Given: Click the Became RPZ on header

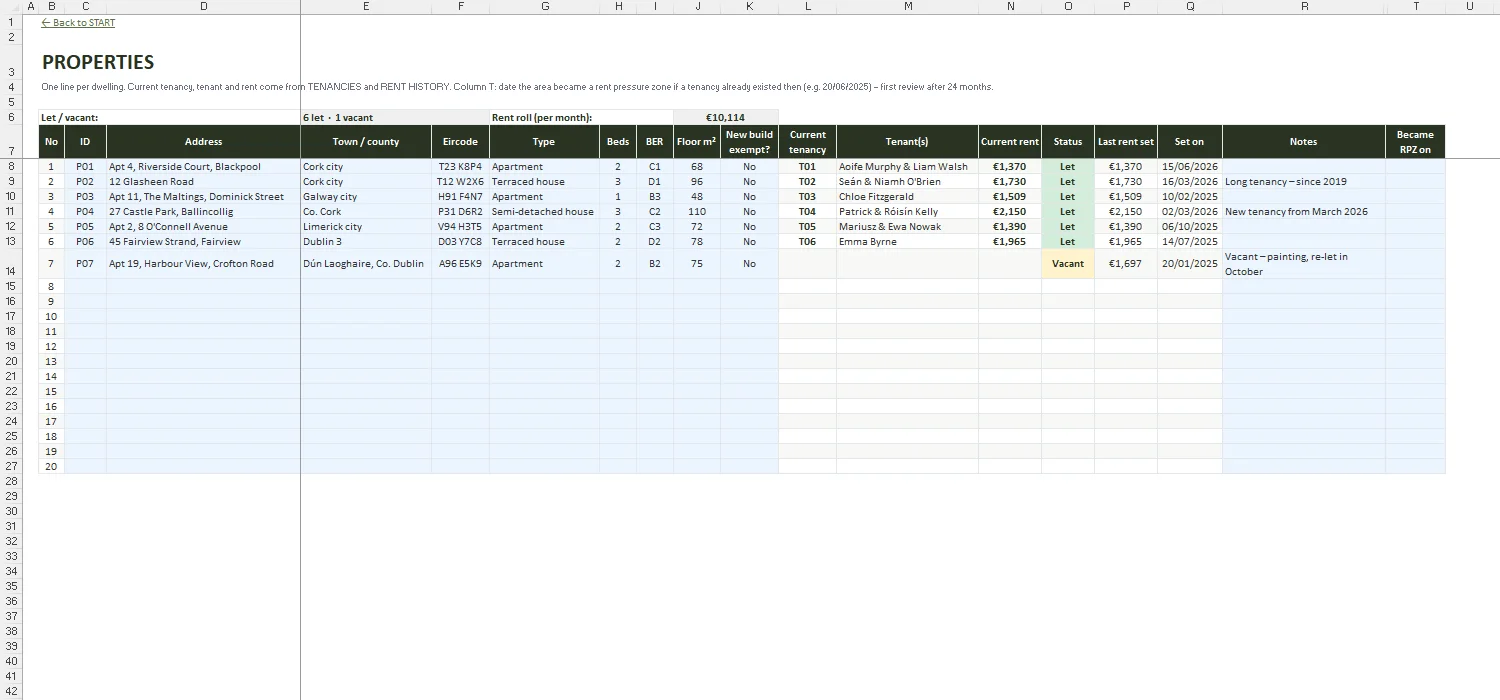Looking at the screenshot, I should pos(1415,142).
